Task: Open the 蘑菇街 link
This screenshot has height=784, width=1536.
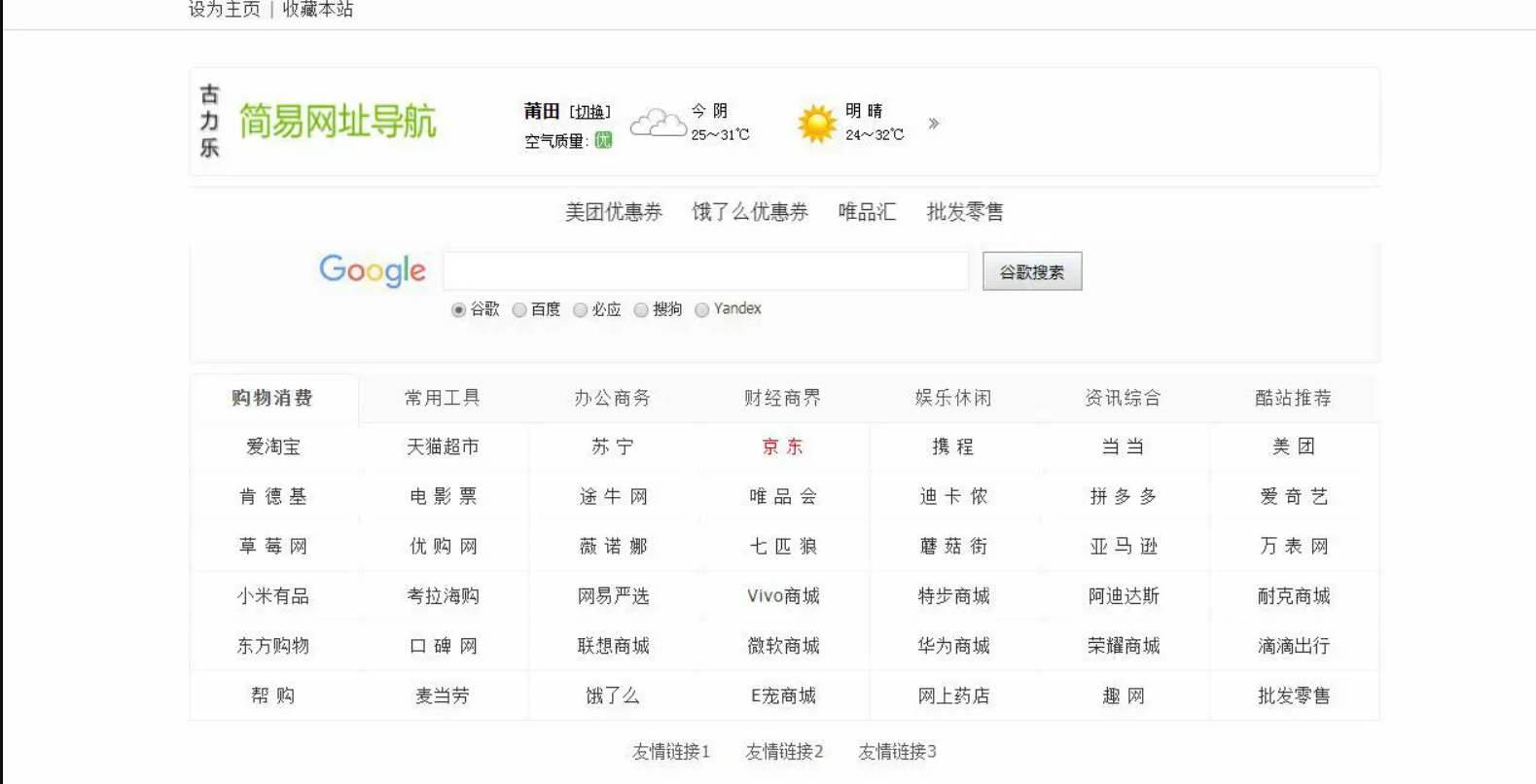Action: (x=953, y=546)
